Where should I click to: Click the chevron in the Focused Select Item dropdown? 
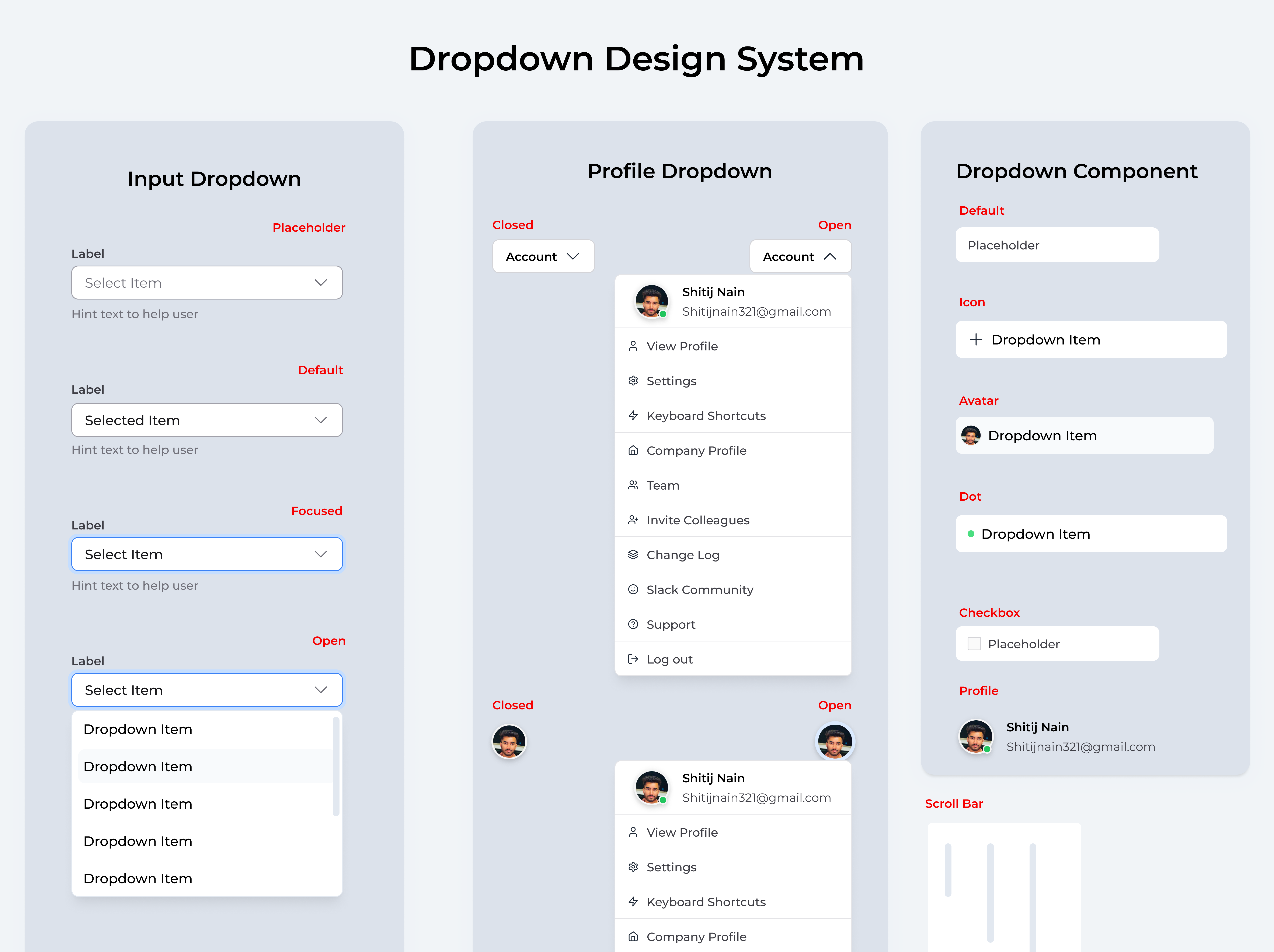pyautogui.click(x=321, y=554)
